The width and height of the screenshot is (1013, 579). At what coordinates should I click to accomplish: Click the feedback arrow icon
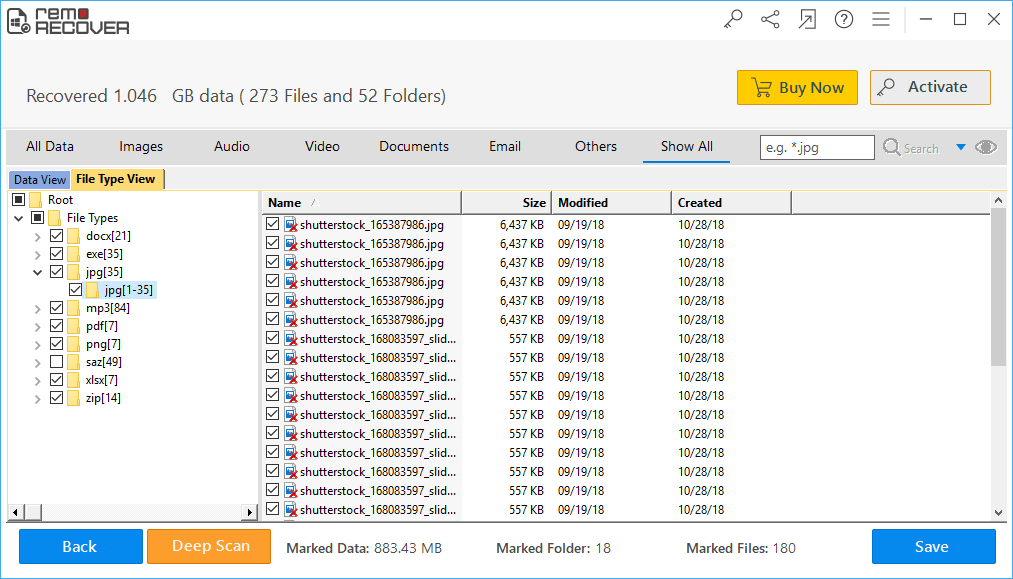click(x=807, y=19)
